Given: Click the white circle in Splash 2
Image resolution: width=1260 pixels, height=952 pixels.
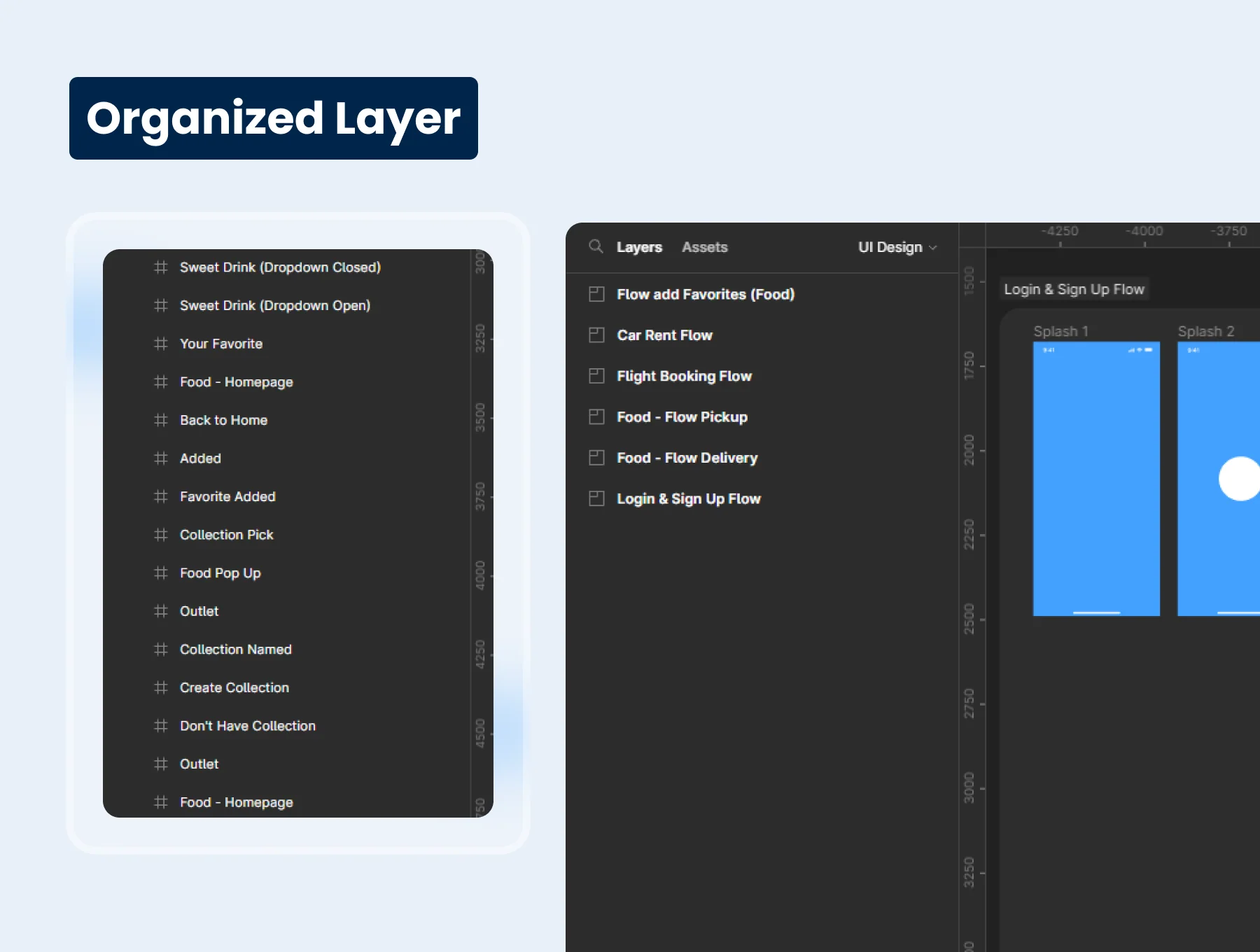Looking at the screenshot, I should (x=1240, y=479).
